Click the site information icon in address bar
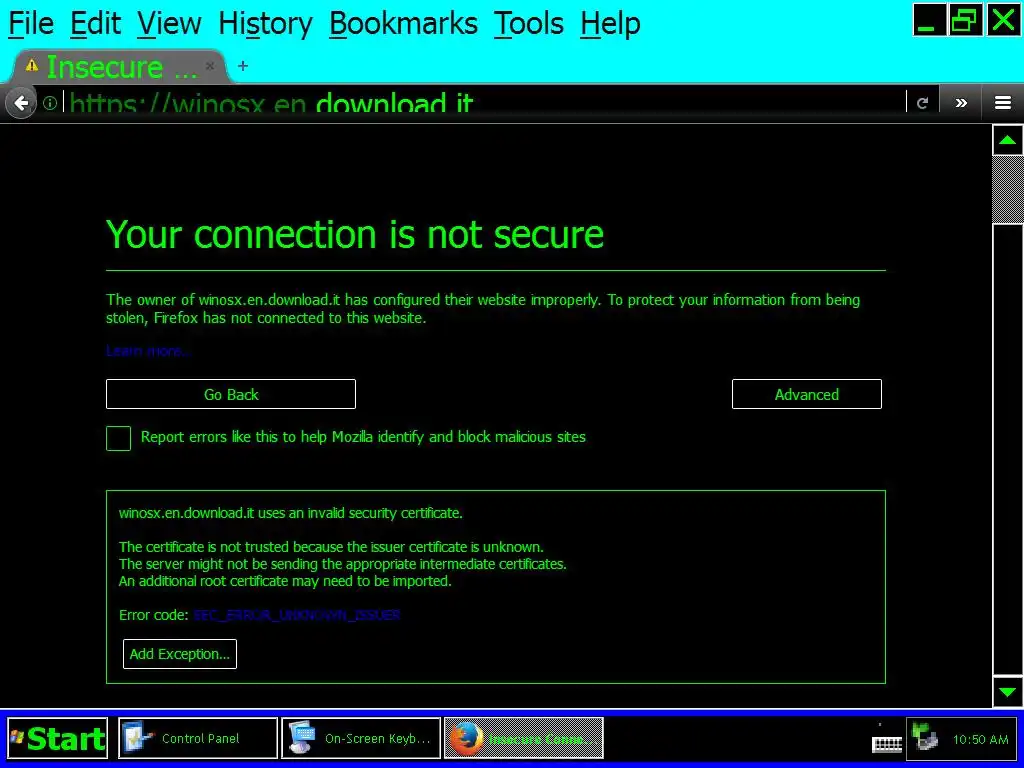The width and height of the screenshot is (1024, 768). pyautogui.click(x=50, y=103)
